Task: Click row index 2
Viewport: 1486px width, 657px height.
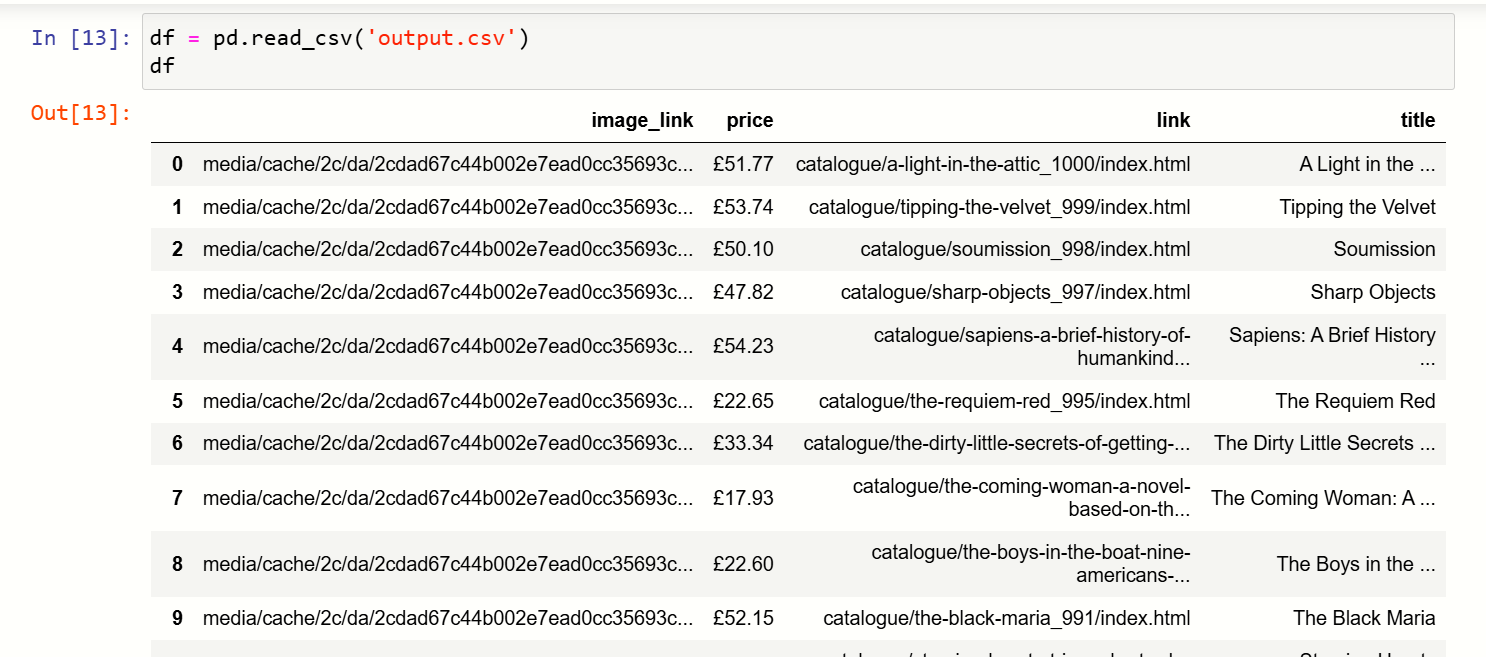Action: point(177,249)
